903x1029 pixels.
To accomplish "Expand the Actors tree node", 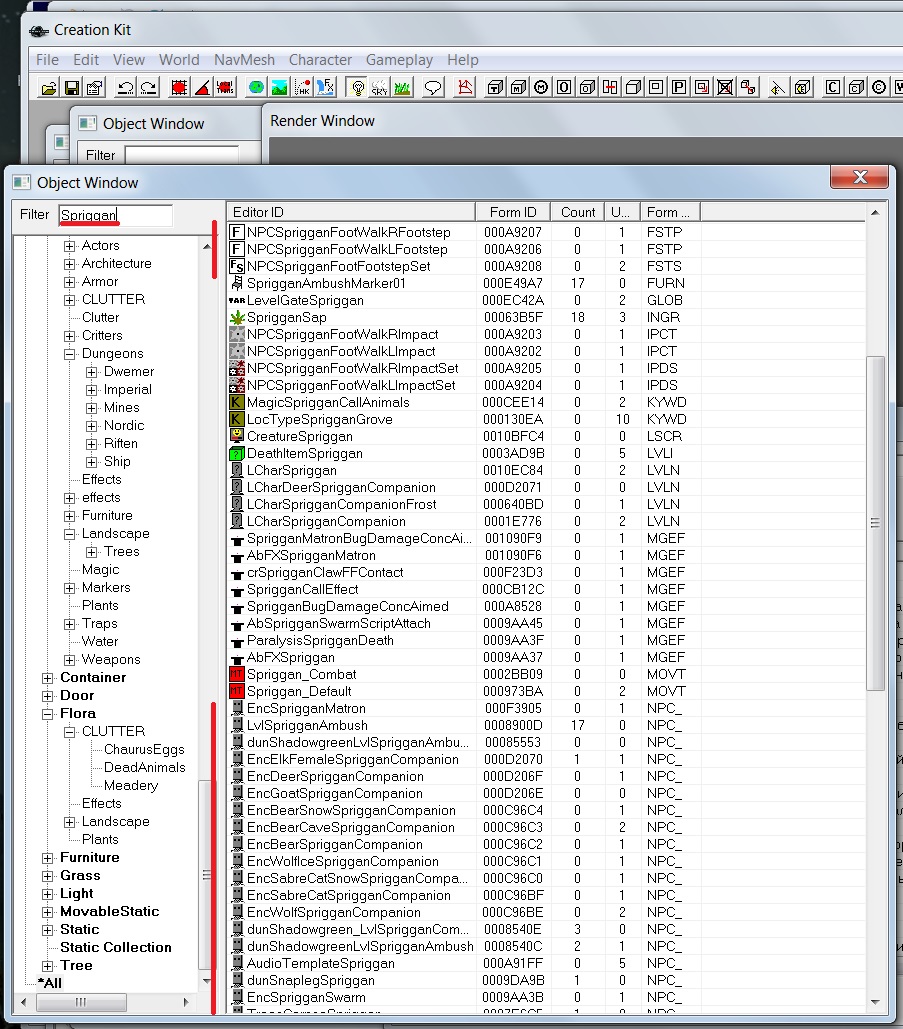I will 70,246.
